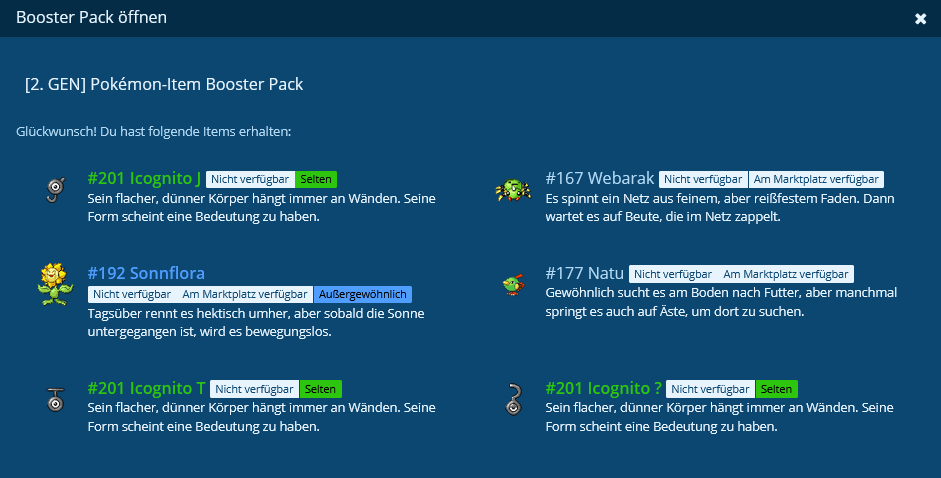
Task: Click the Selten badge next to Icognito ?
Action: point(777,389)
